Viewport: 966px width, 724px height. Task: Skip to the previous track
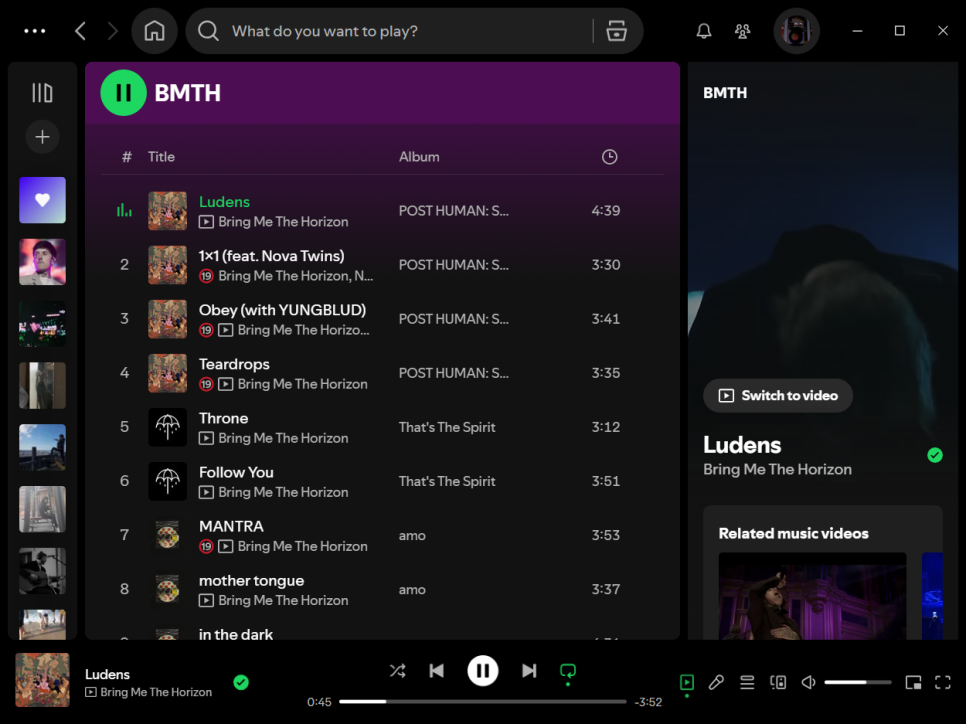pyautogui.click(x=437, y=670)
